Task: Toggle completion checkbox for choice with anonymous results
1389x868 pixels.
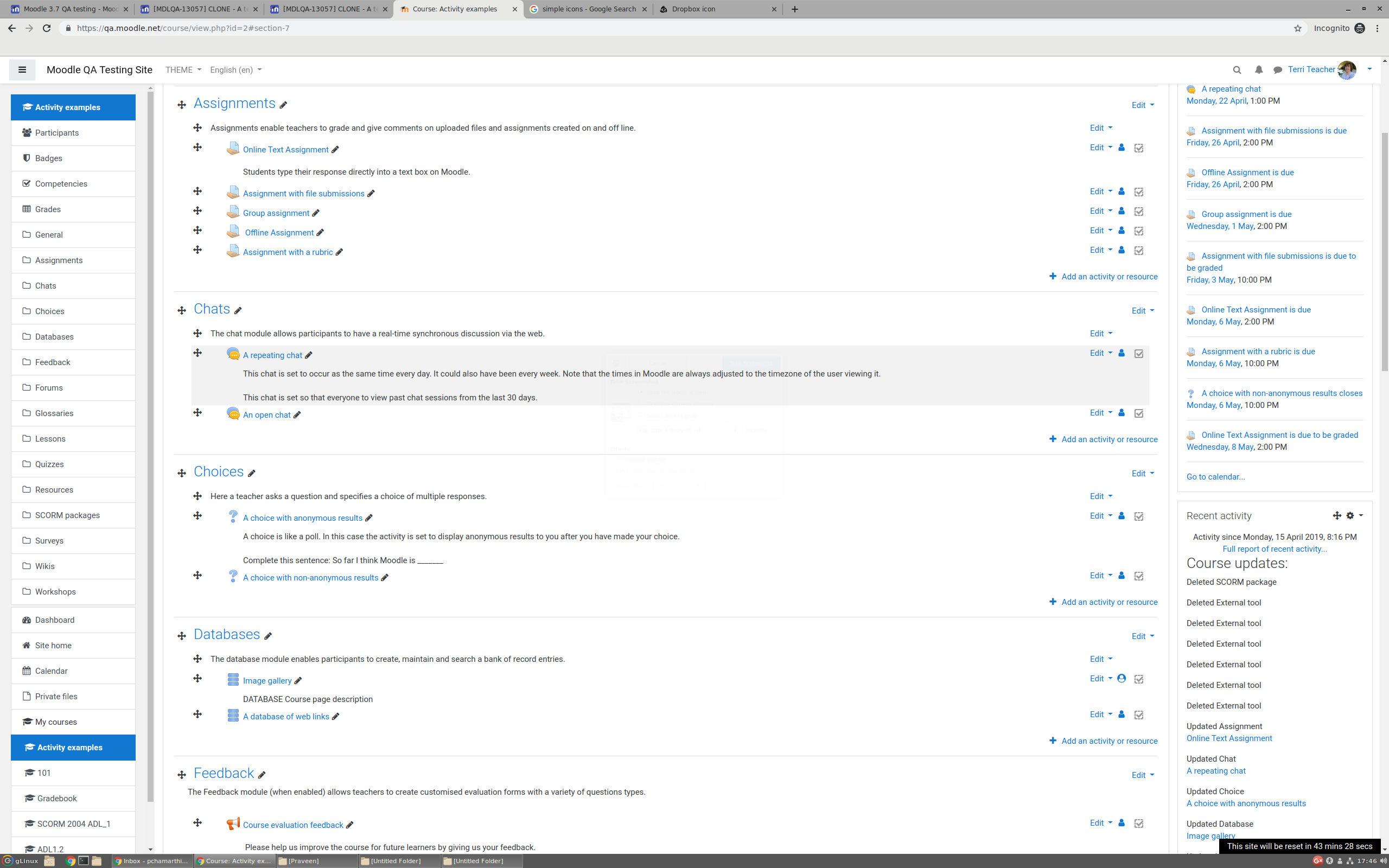Action: (x=1139, y=516)
